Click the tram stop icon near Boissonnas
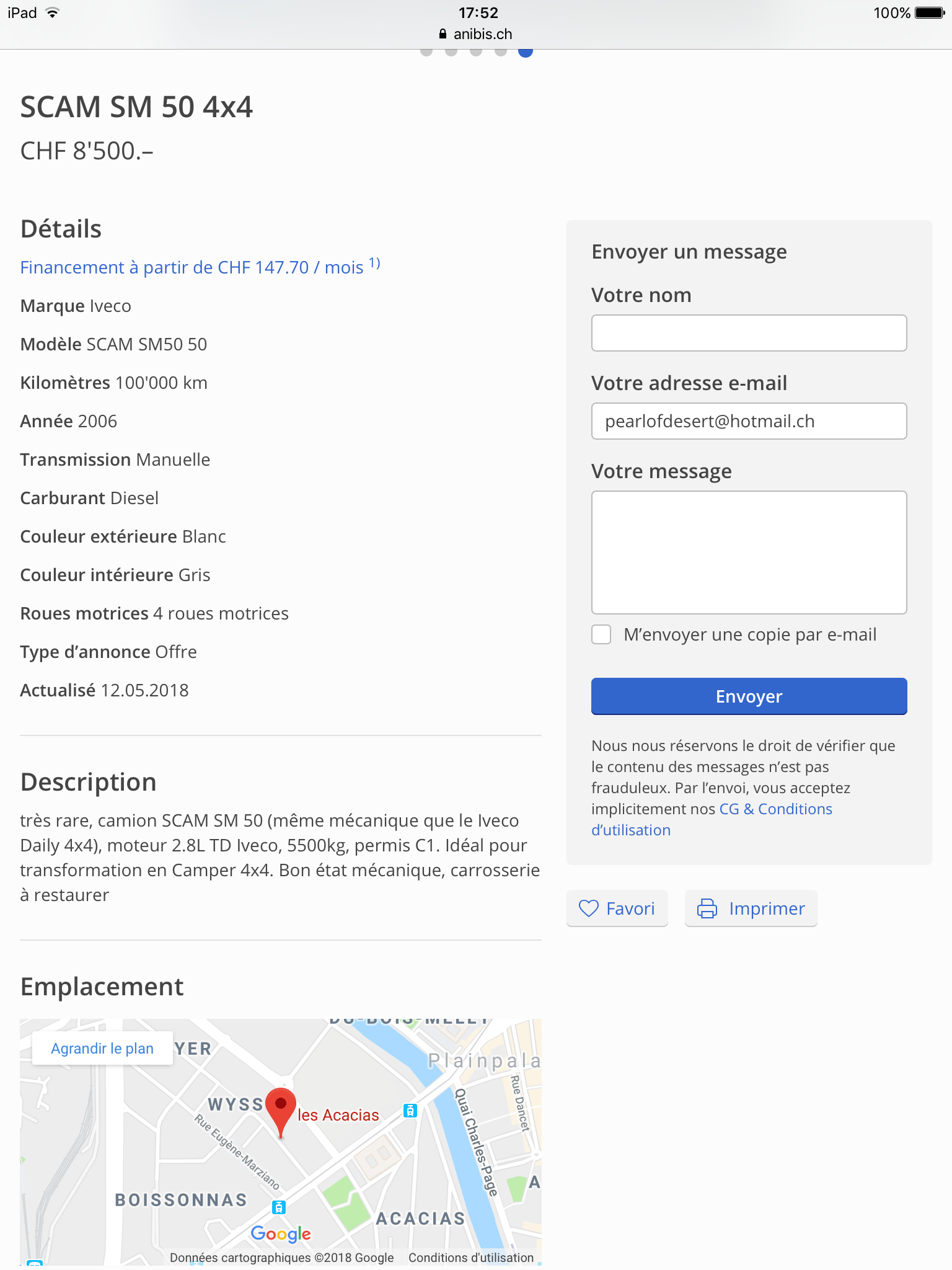This screenshot has width=952, height=1270. coord(279,1207)
